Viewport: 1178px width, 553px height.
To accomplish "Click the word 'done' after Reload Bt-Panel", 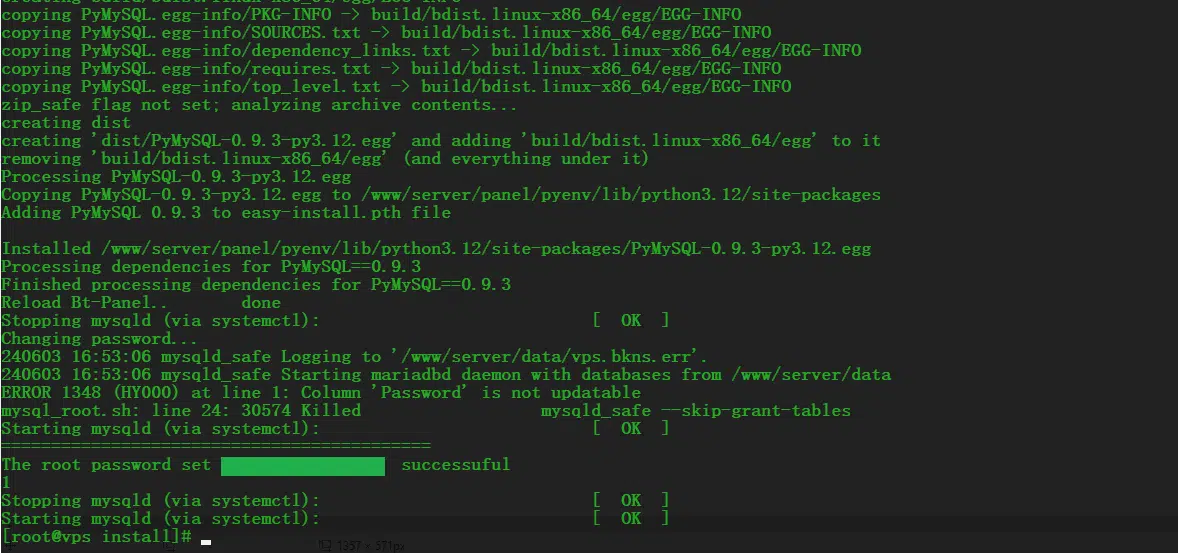I will (x=261, y=303).
